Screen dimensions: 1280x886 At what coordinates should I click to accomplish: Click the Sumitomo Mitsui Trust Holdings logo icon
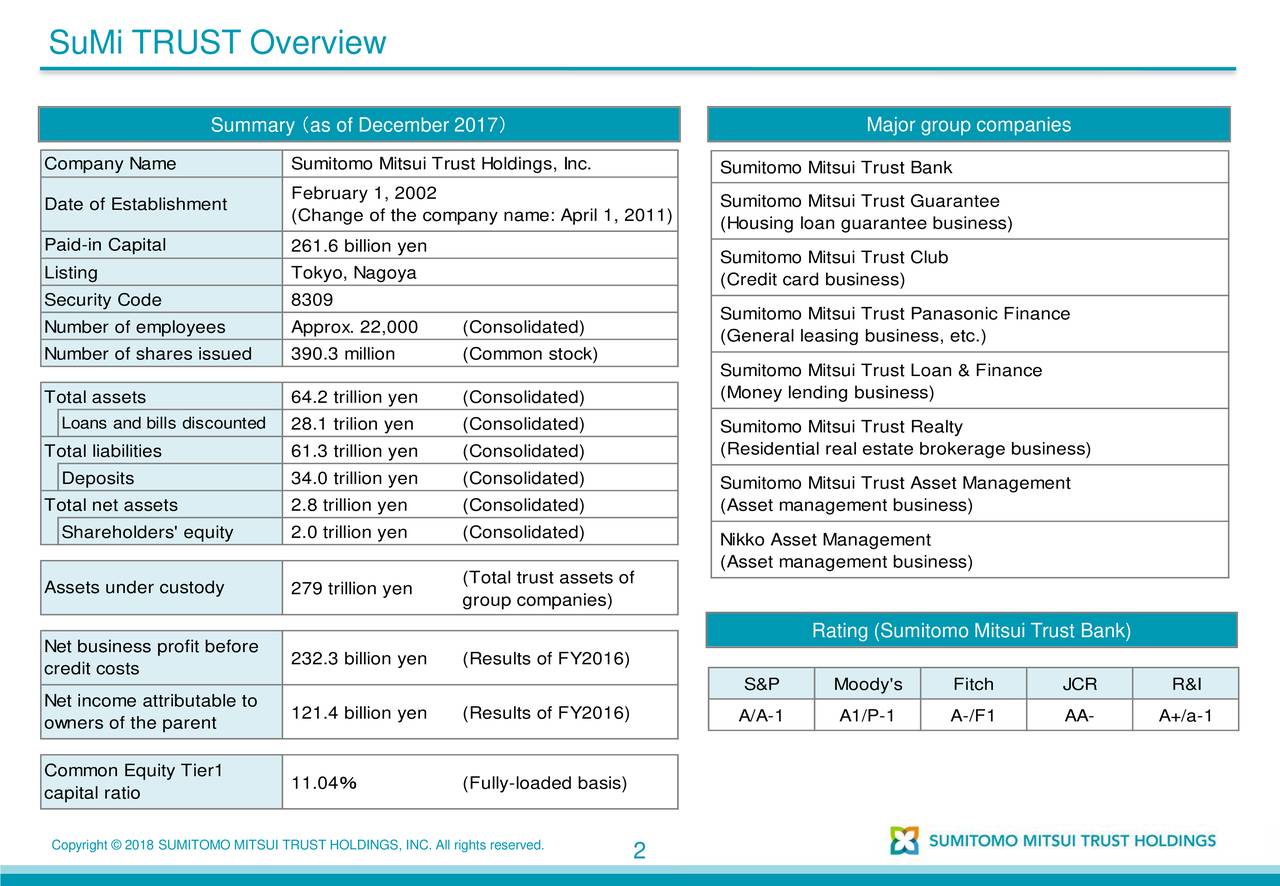pyautogui.click(x=904, y=841)
